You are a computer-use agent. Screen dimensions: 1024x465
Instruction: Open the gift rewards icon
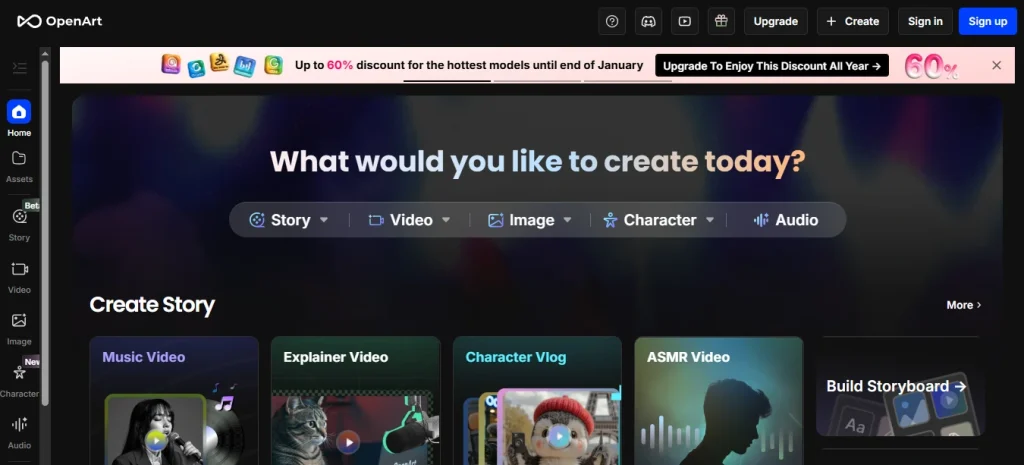[x=719, y=21]
